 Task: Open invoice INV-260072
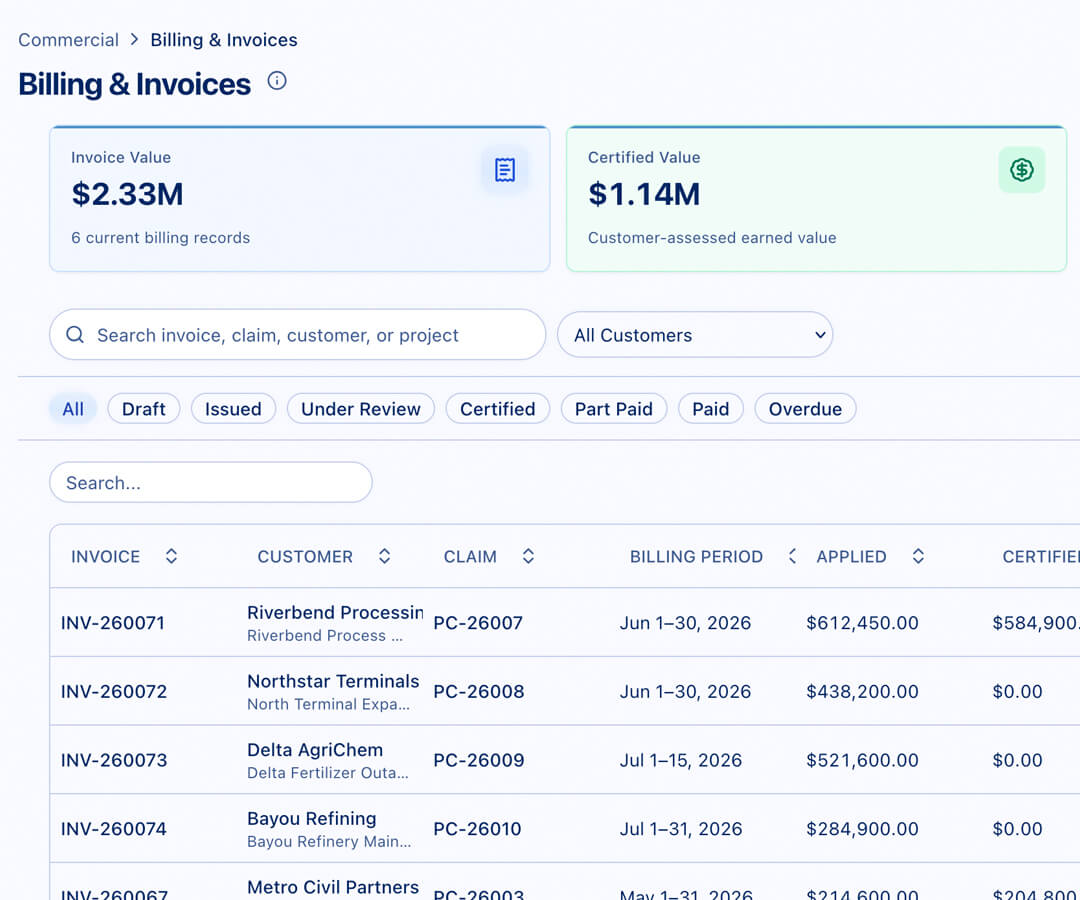(x=114, y=691)
